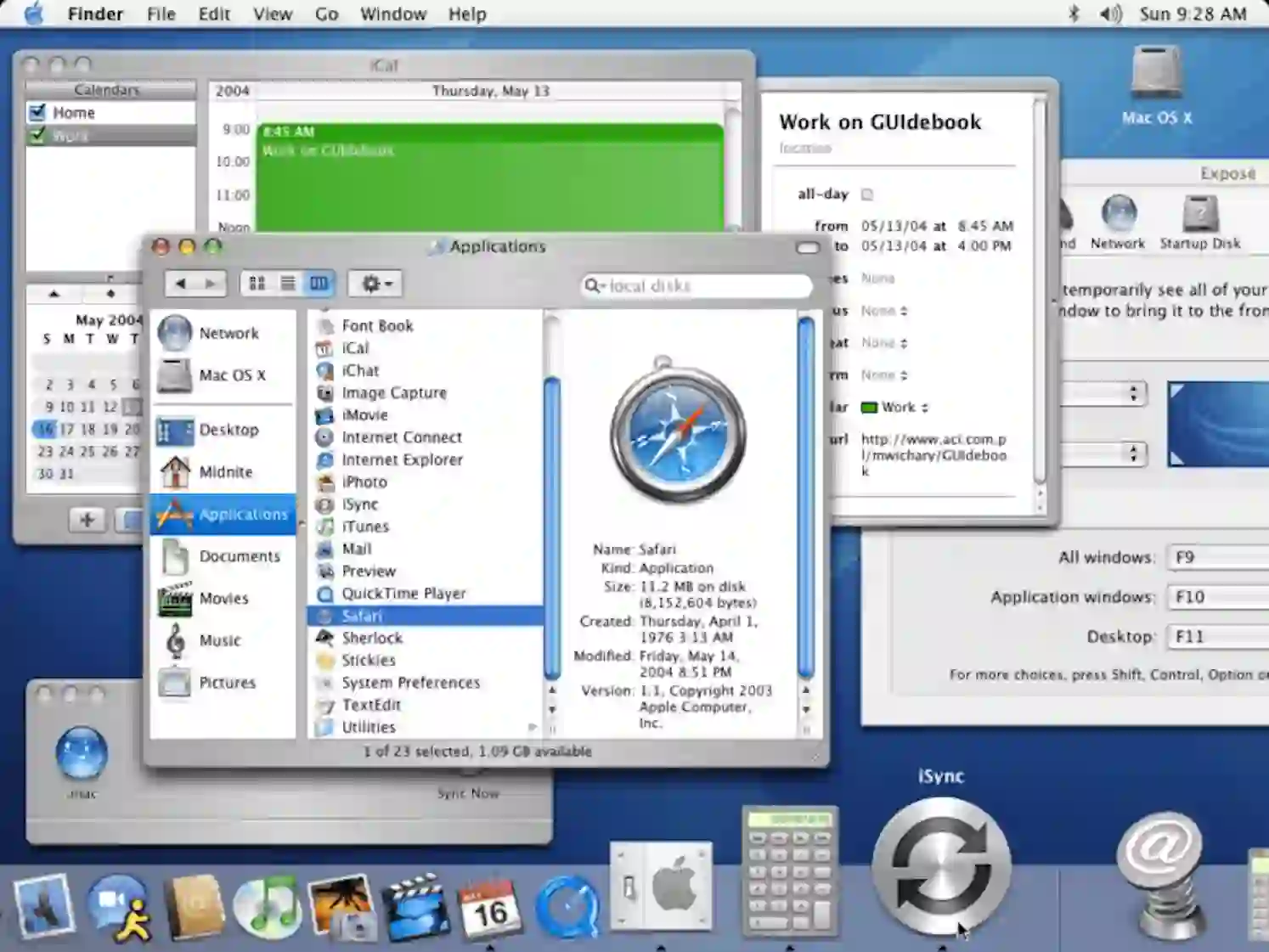Open the Window menu
The width and height of the screenshot is (1269, 952).
point(393,14)
